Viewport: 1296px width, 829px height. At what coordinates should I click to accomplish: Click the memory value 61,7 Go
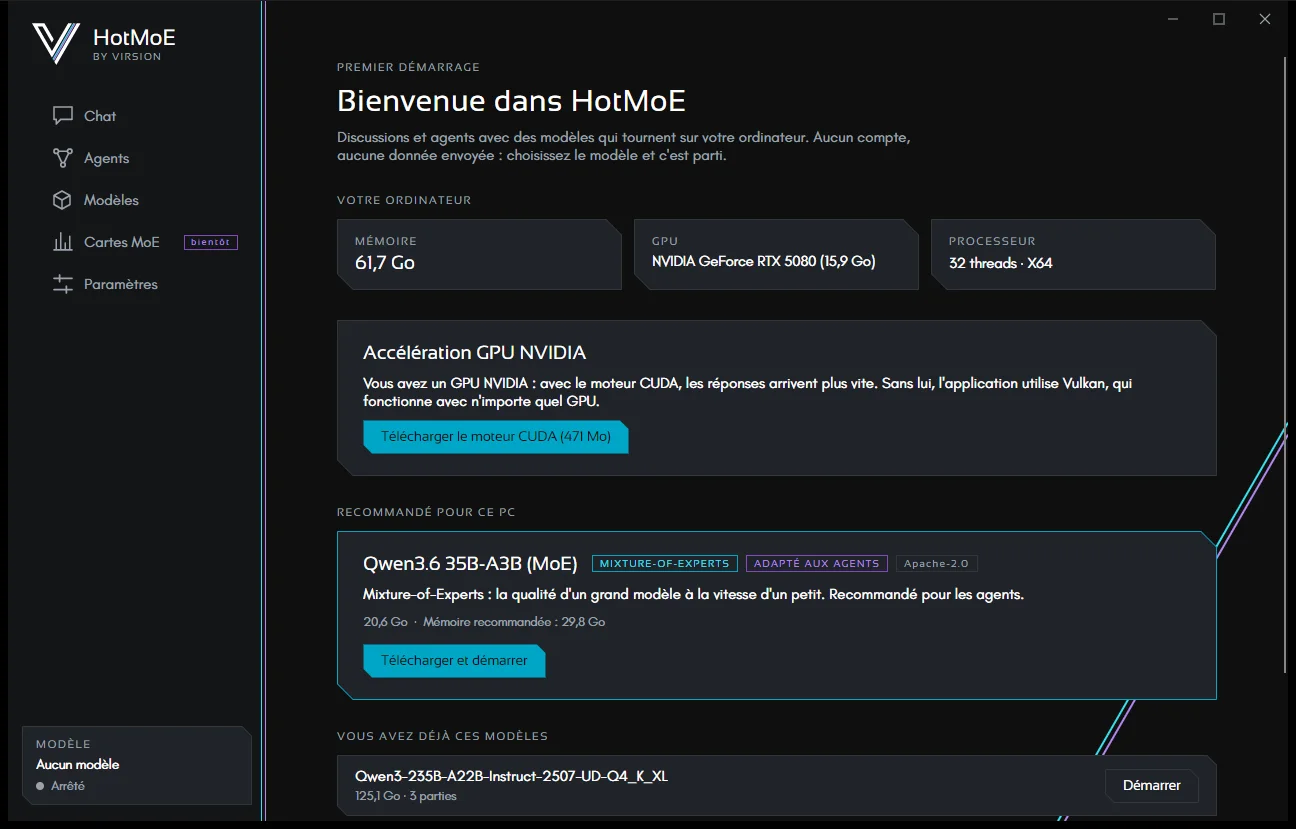tap(385, 263)
